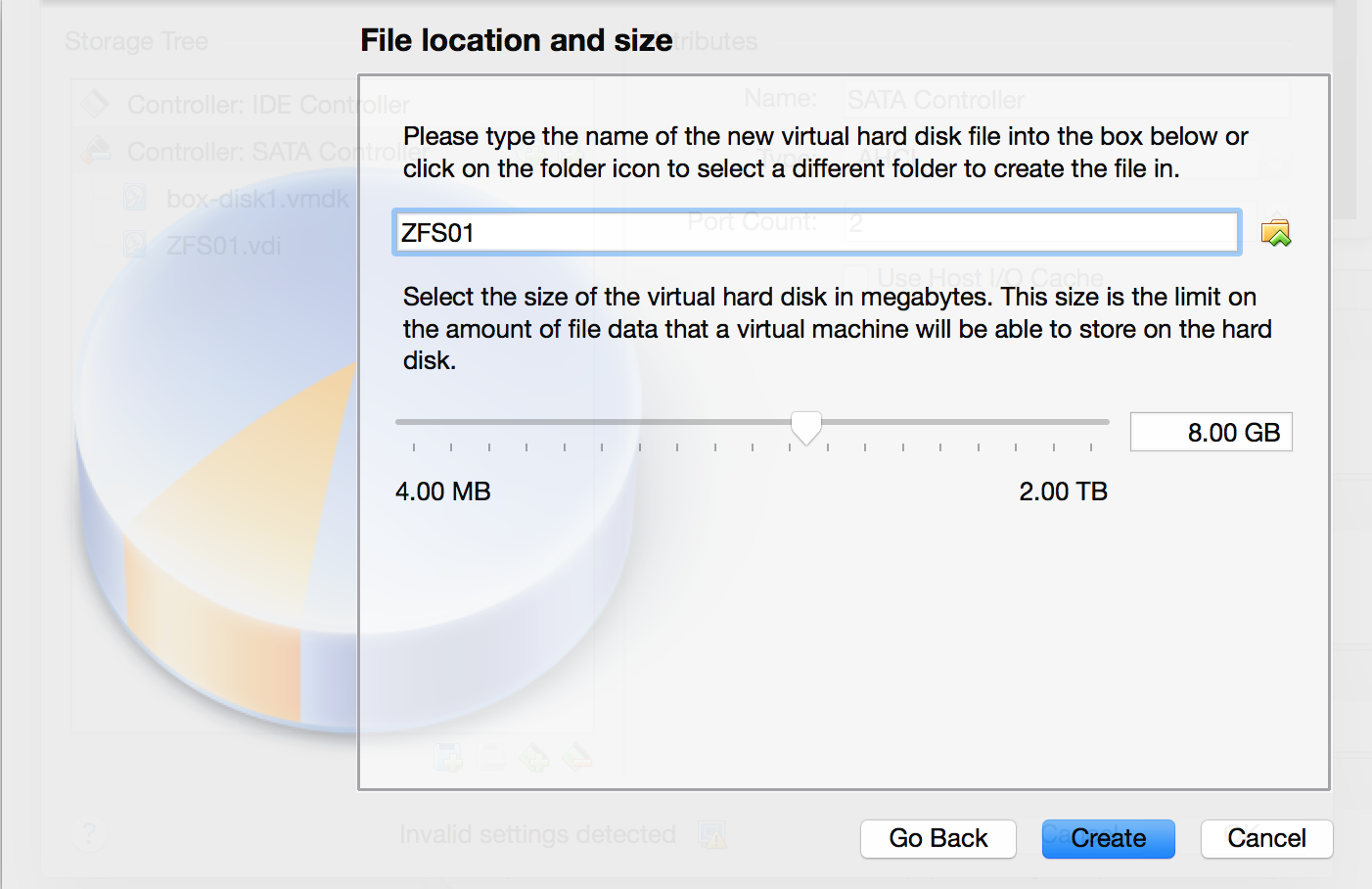Select Controller: IDE Controller in storage tree
This screenshot has height=889, width=1372.
click(268, 105)
